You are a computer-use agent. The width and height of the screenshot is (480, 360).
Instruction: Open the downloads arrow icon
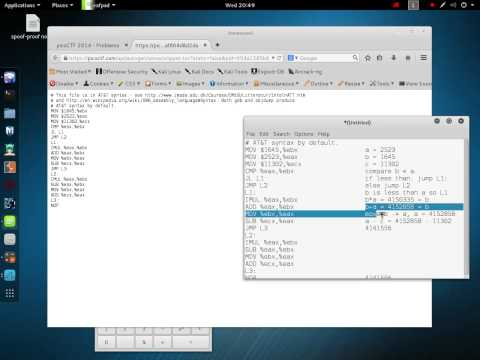click(x=394, y=58)
